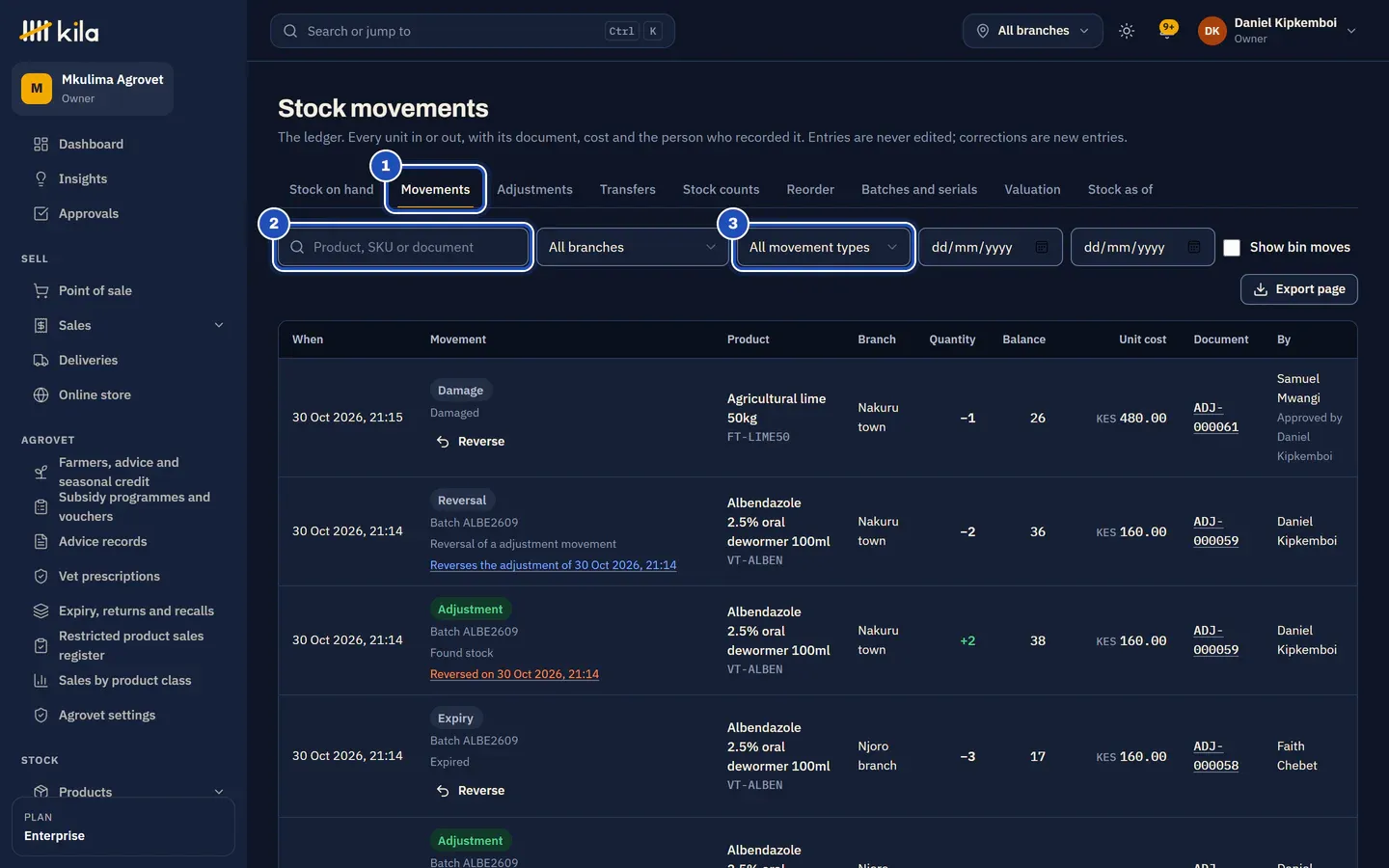Reverse the Expiry movement at Njoro branch

tap(470, 791)
